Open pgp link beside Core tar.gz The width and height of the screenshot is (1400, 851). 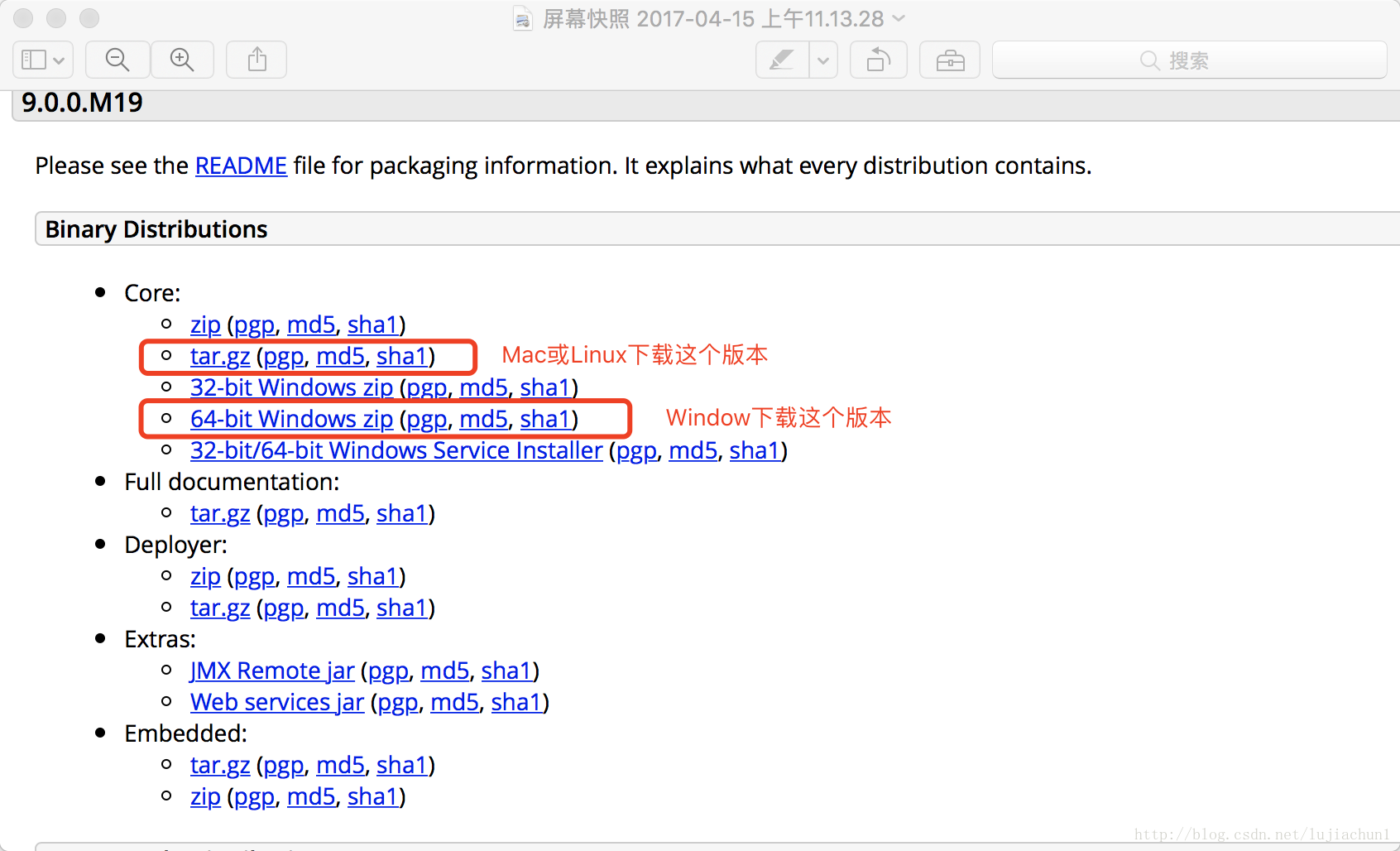coord(284,357)
